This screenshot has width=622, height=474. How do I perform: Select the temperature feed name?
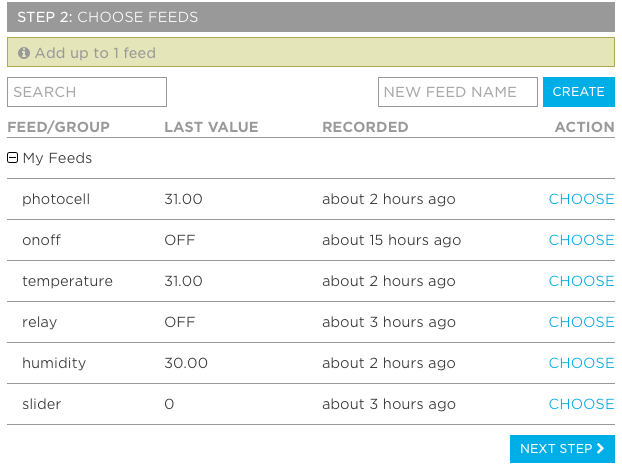pos(67,281)
